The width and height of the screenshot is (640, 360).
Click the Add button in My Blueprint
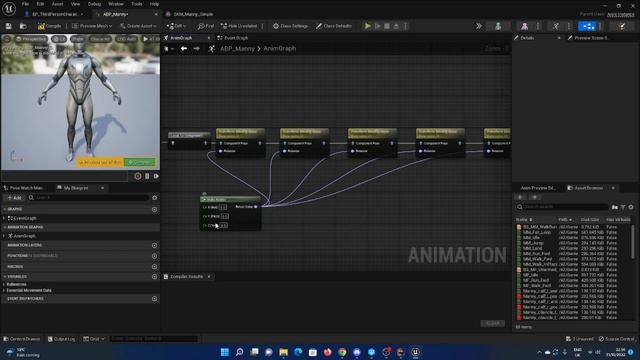14,198
